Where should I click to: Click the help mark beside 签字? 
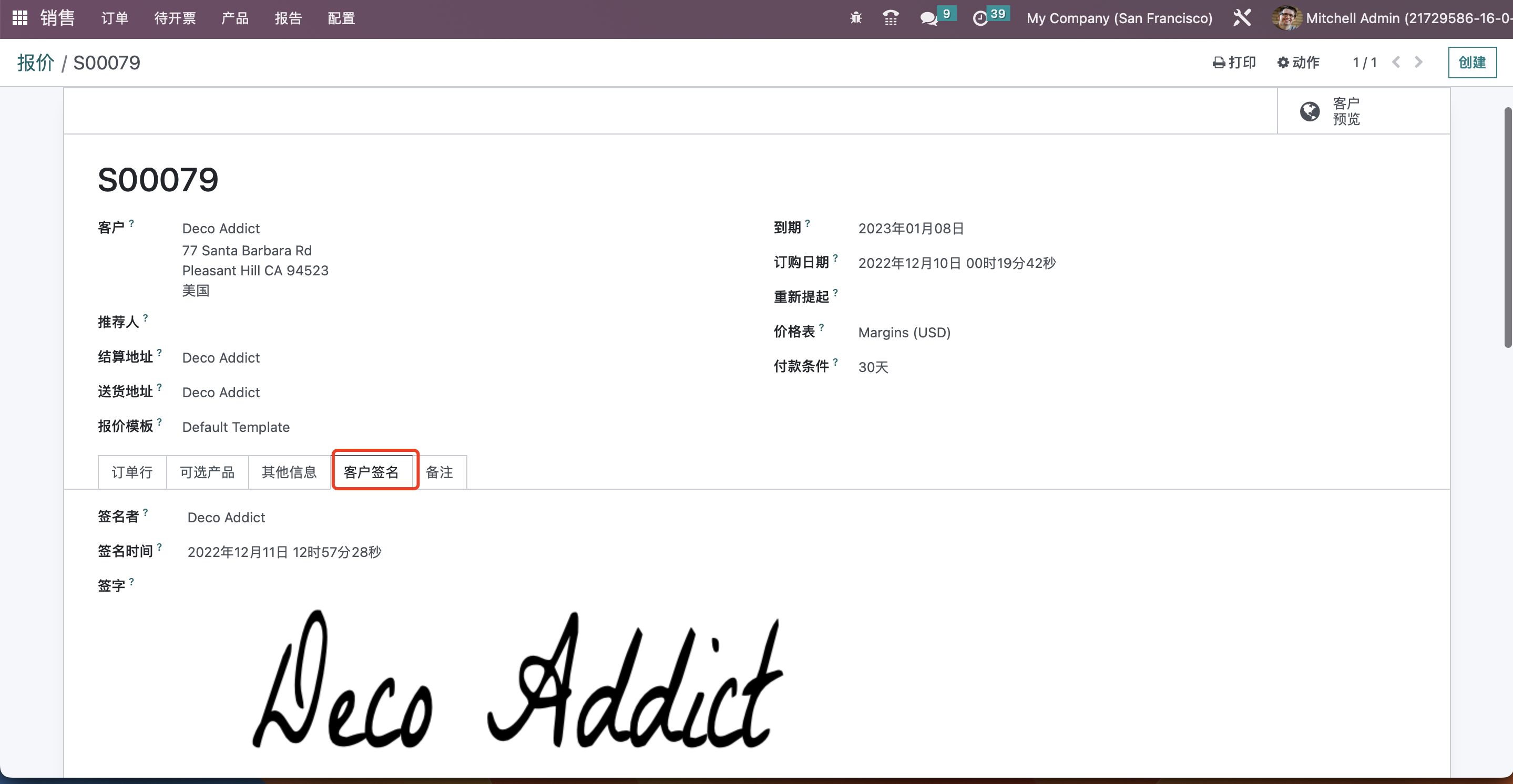click(x=131, y=581)
